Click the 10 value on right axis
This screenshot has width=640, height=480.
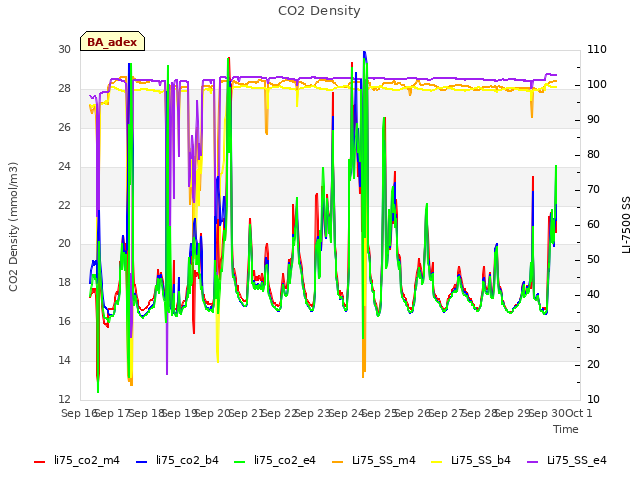point(593,399)
